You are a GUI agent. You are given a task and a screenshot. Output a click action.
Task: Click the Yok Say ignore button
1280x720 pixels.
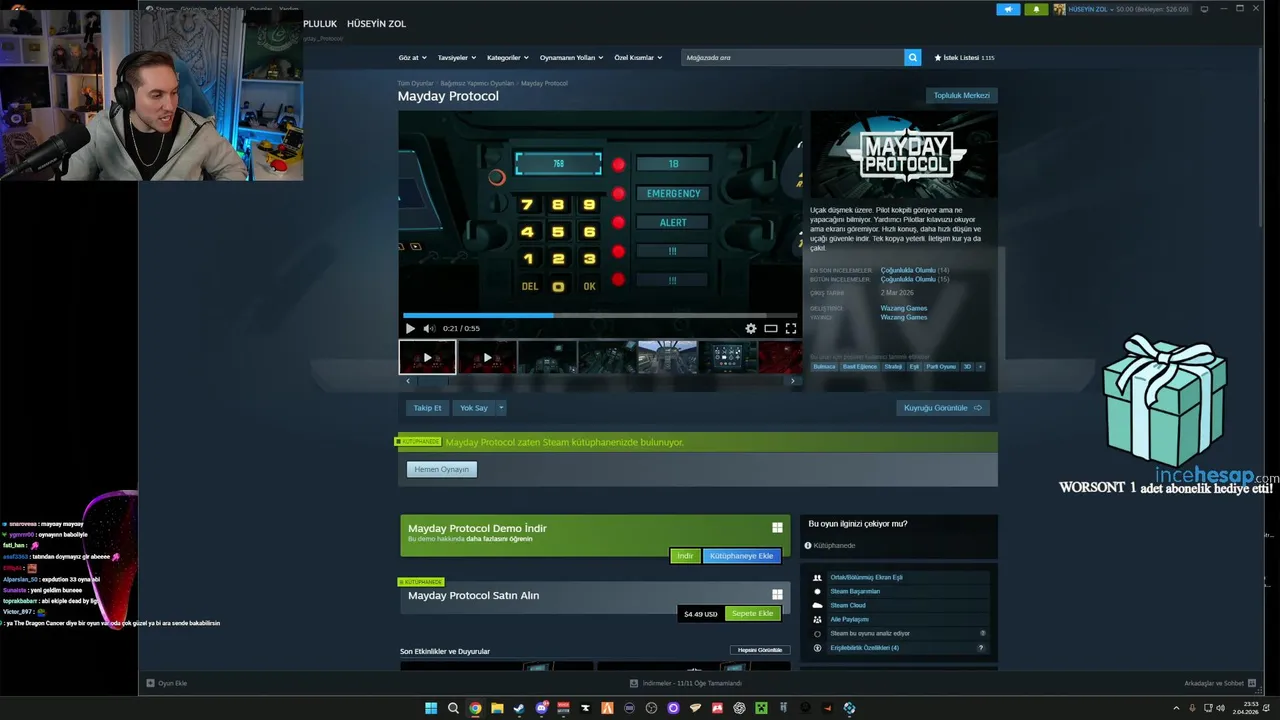tap(474, 408)
